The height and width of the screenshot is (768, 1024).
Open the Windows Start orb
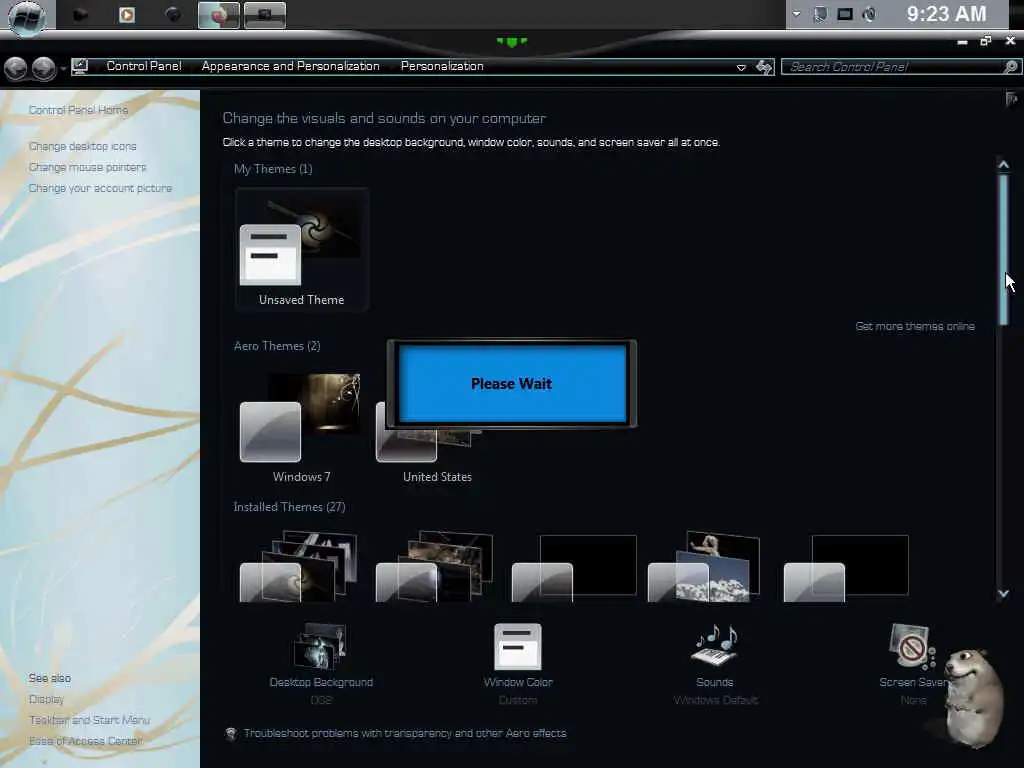(x=26, y=17)
